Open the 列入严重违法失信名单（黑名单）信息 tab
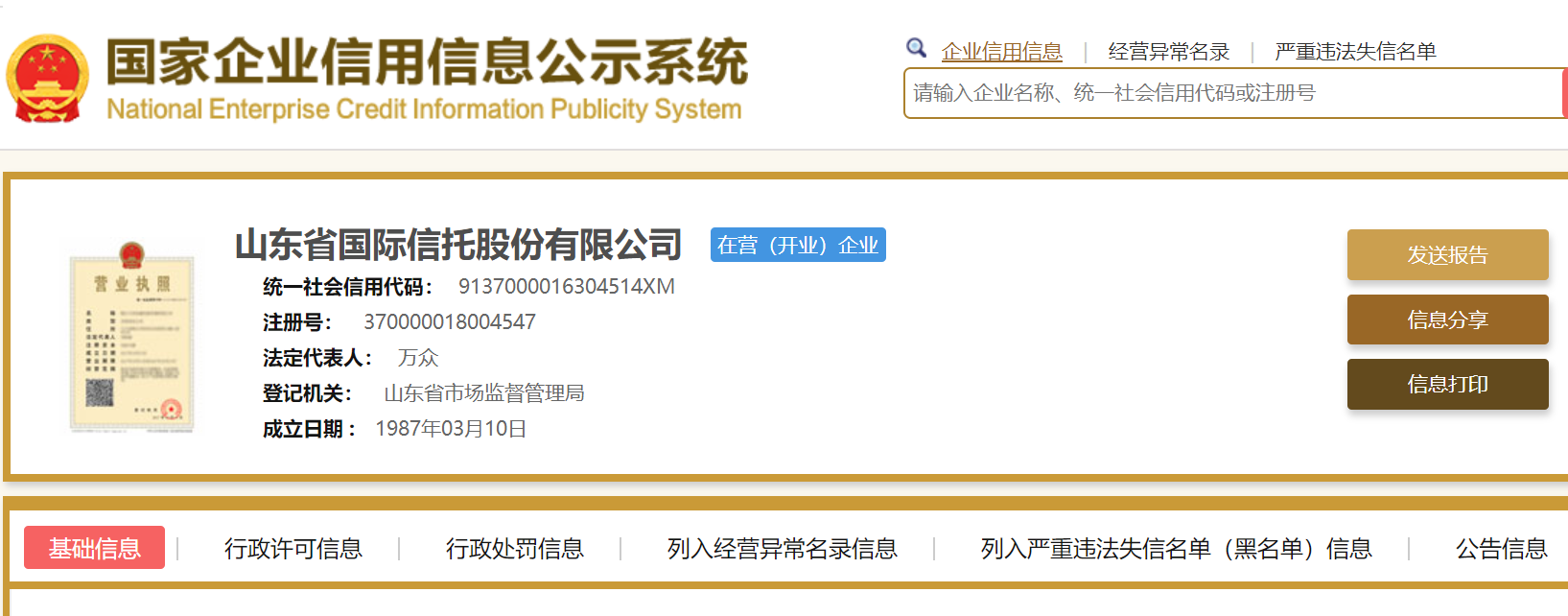 [1177, 549]
